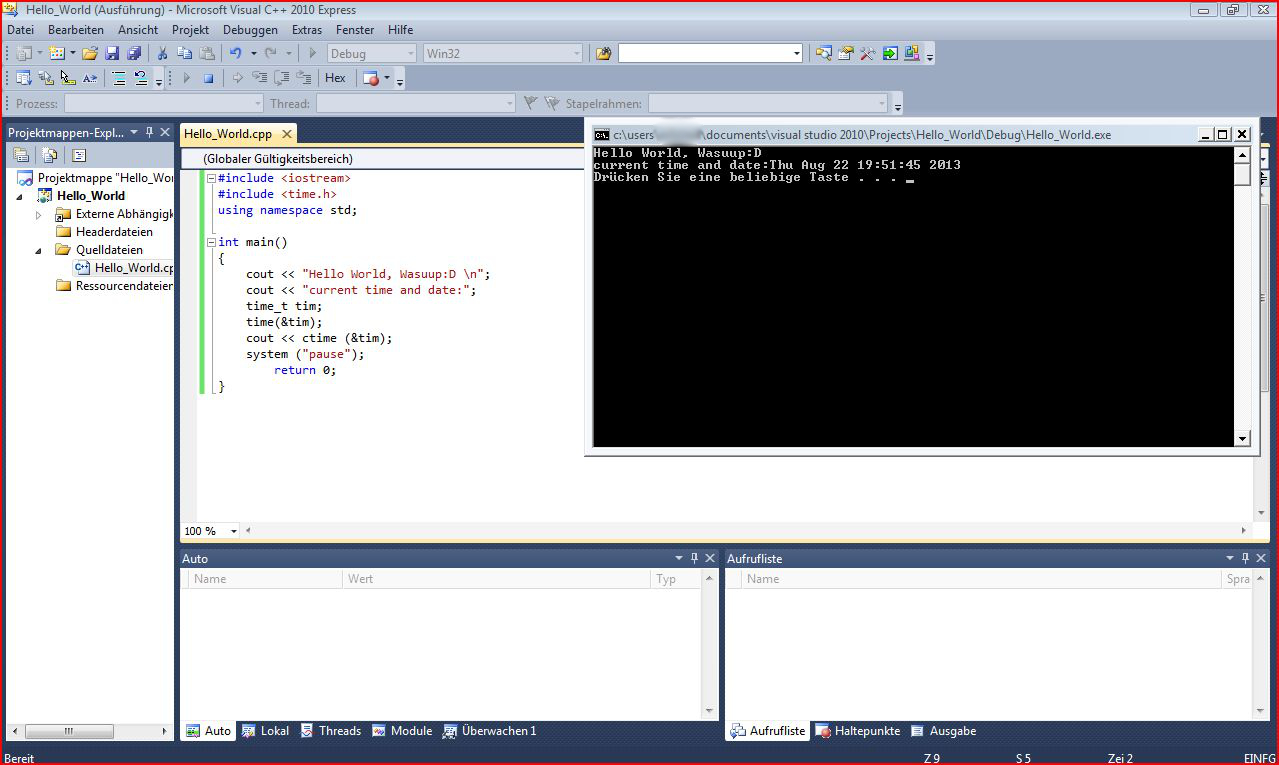Toggle Hex display mode

tap(335, 78)
